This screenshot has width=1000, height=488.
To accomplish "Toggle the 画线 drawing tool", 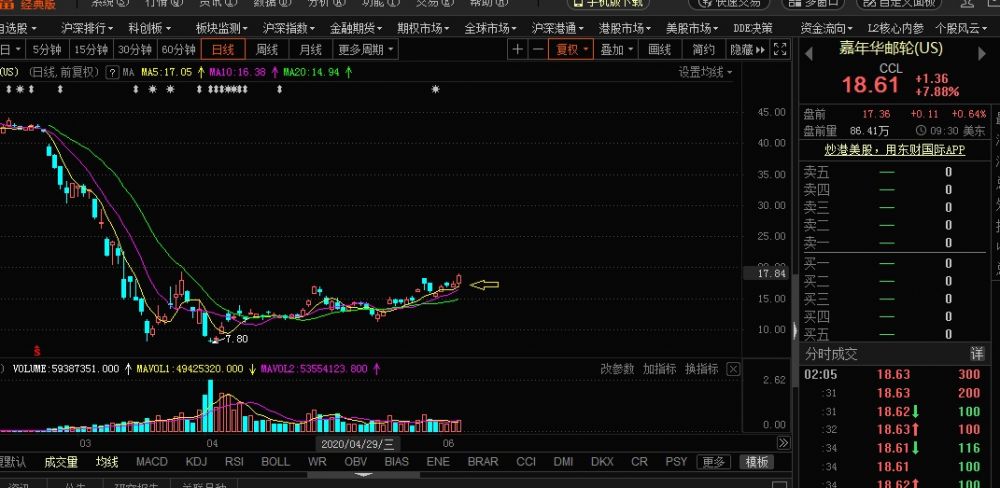I will [660, 49].
